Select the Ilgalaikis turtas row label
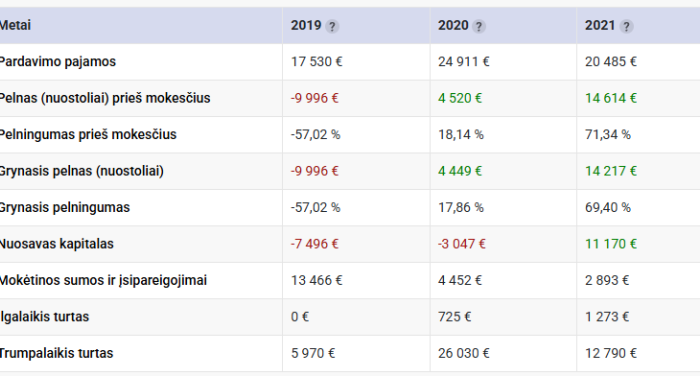Viewport: 700px width, 376px height. coord(44,317)
